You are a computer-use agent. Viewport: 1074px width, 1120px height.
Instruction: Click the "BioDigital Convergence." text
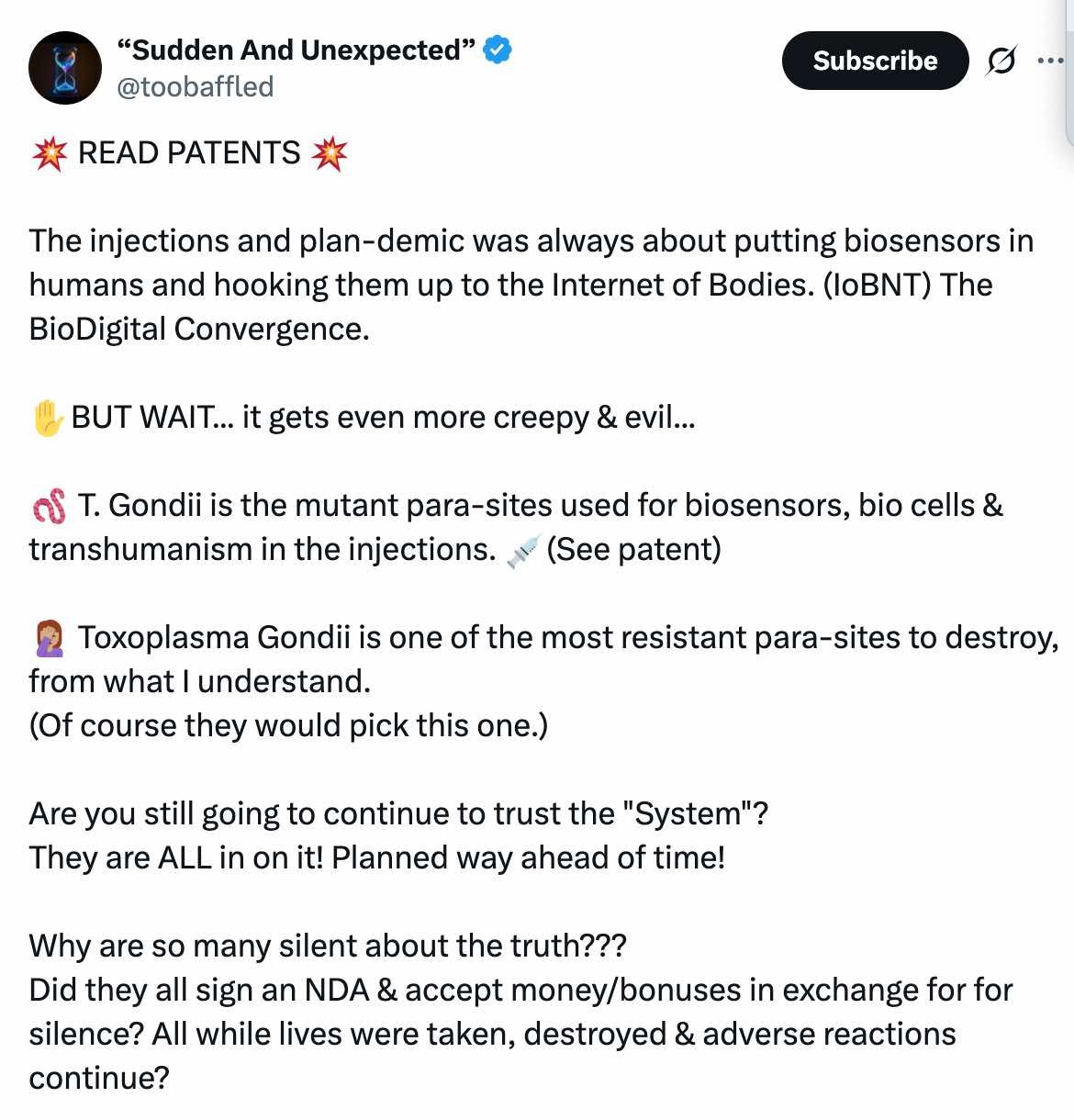199,329
